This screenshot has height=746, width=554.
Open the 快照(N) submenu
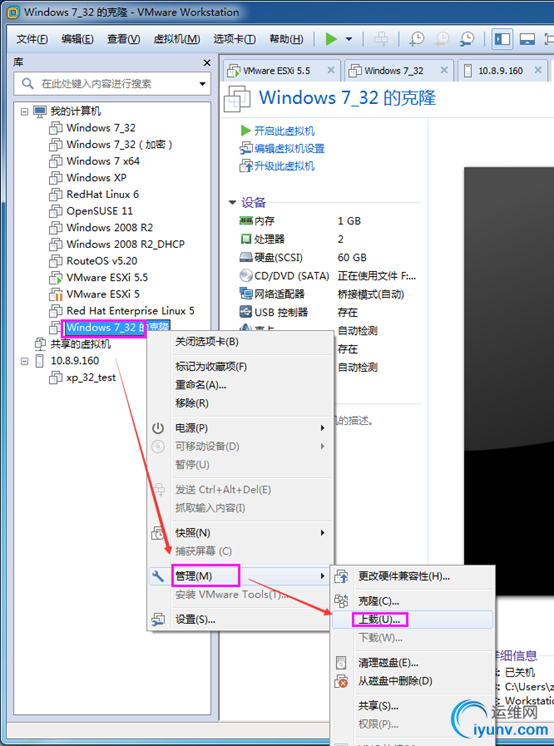click(x=241, y=533)
